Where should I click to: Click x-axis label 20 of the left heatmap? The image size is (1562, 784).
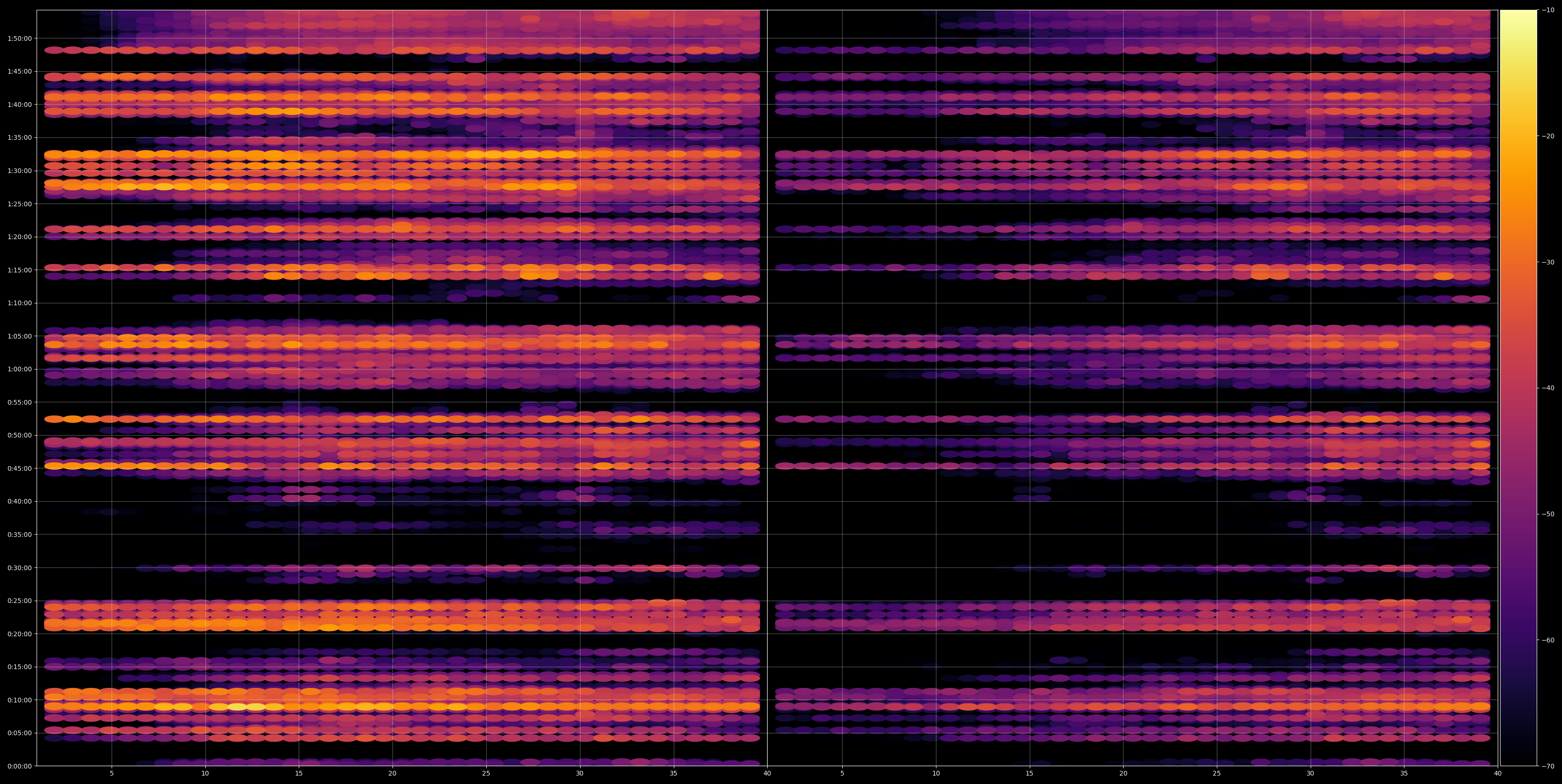(x=392, y=774)
